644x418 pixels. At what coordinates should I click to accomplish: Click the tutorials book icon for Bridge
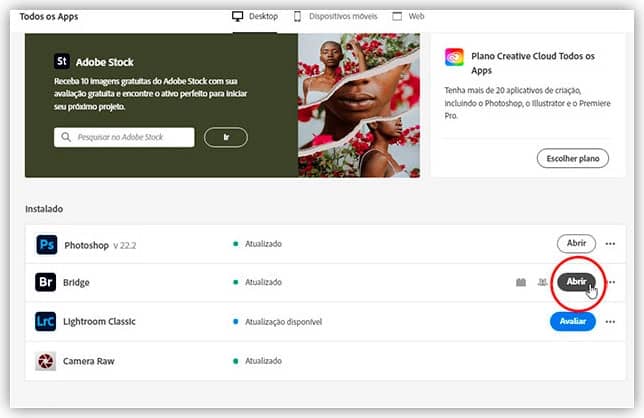520,283
